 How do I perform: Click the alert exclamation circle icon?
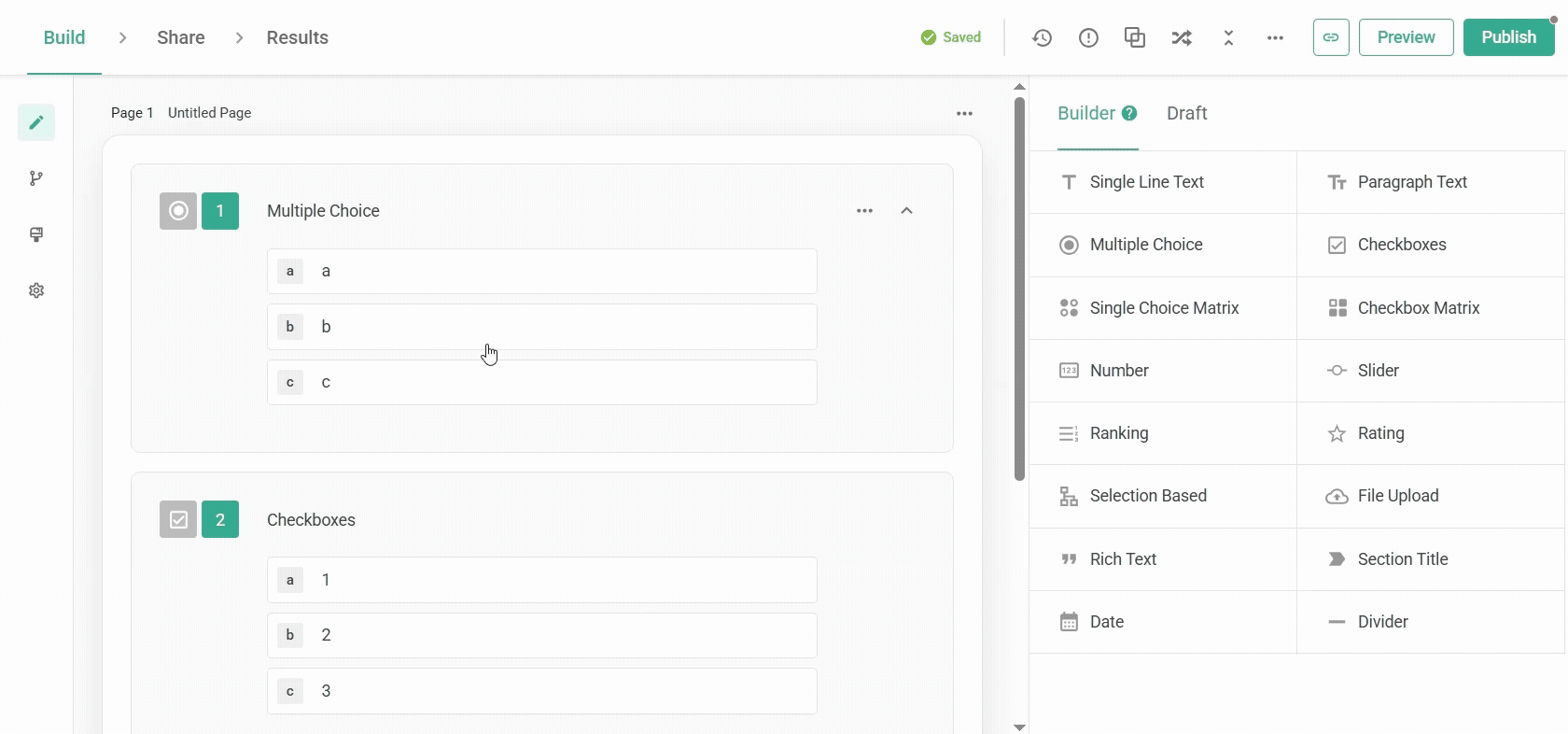point(1088,37)
